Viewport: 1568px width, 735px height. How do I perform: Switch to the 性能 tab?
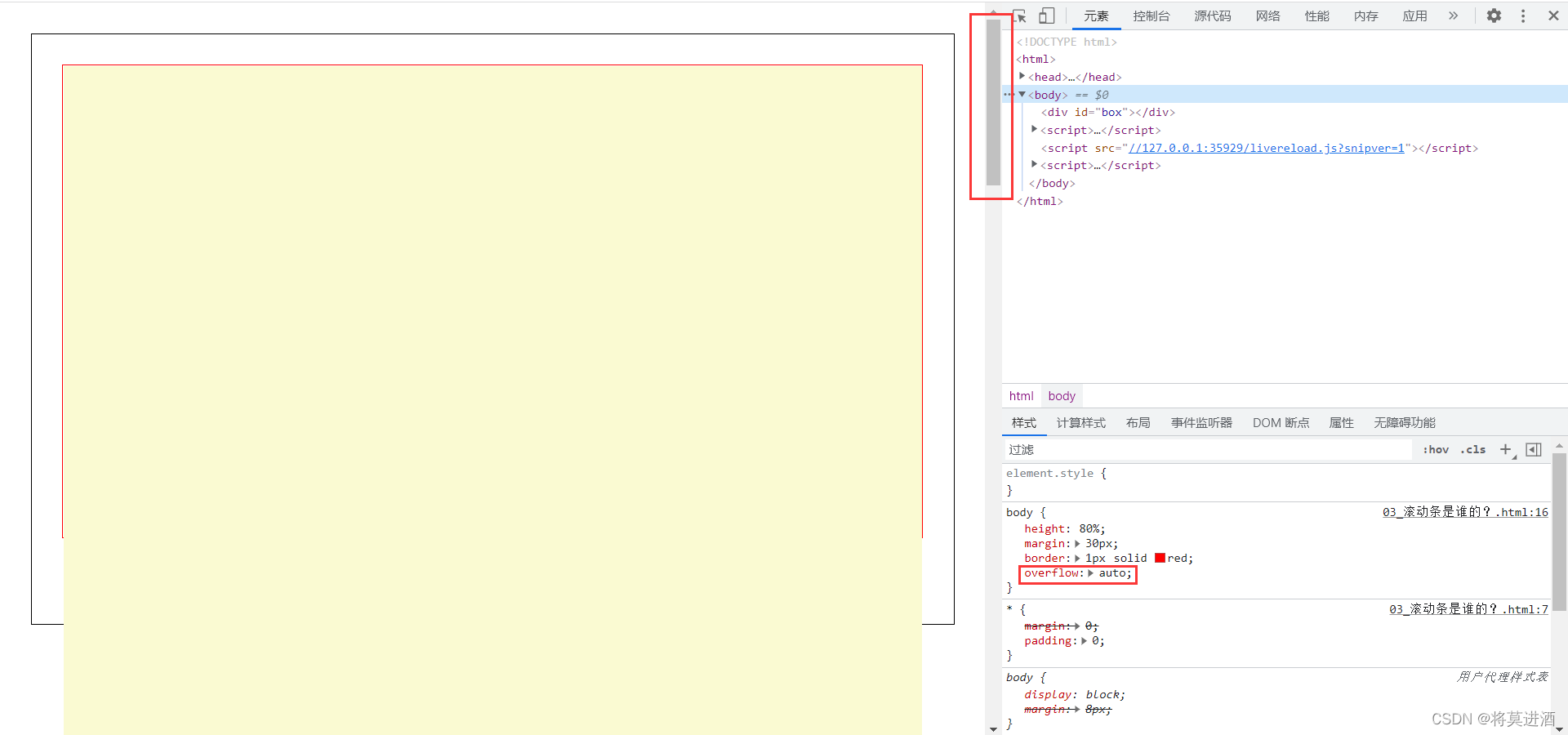[x=1317, y=16]
